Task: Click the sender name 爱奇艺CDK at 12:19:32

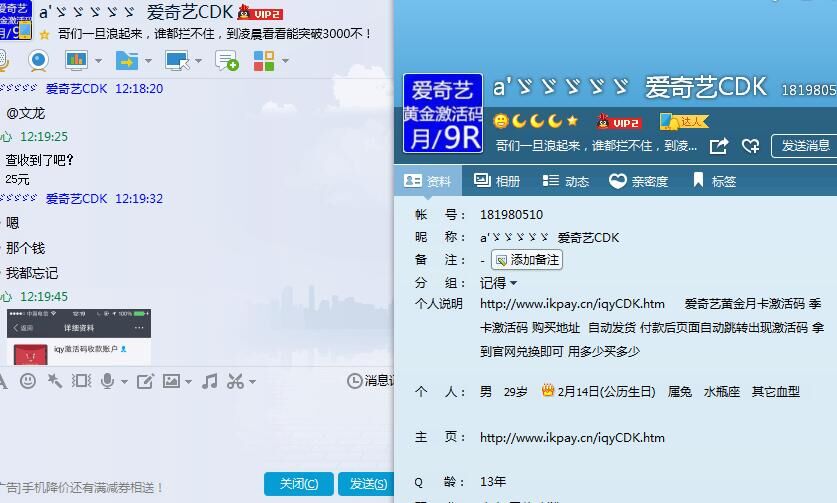Action: pos(76,199)
